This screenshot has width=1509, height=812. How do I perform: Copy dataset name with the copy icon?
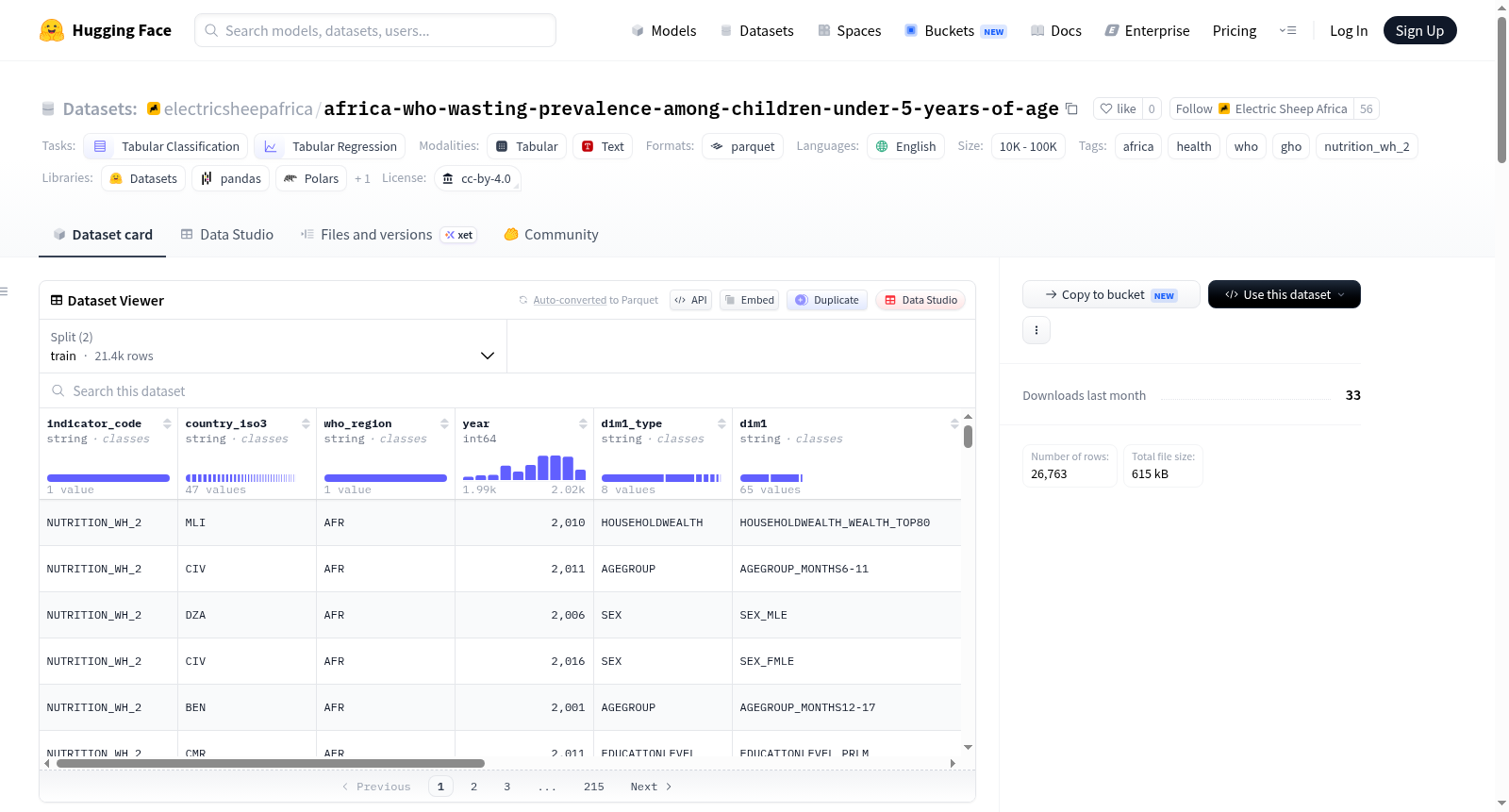point(1071,108)
